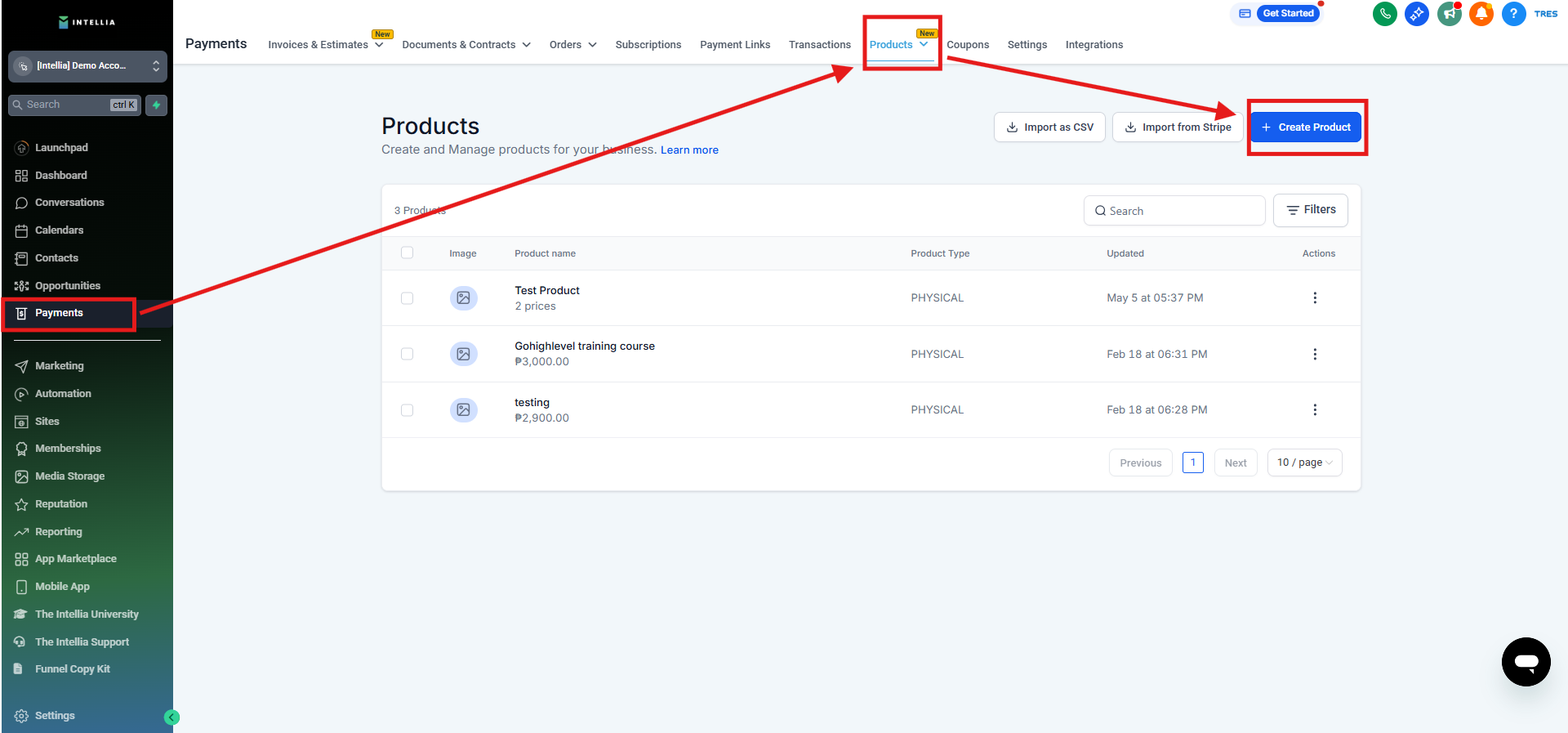
Task: Open the notifications bell icon
Action: pyautogui.click(x=1481, y=14)
